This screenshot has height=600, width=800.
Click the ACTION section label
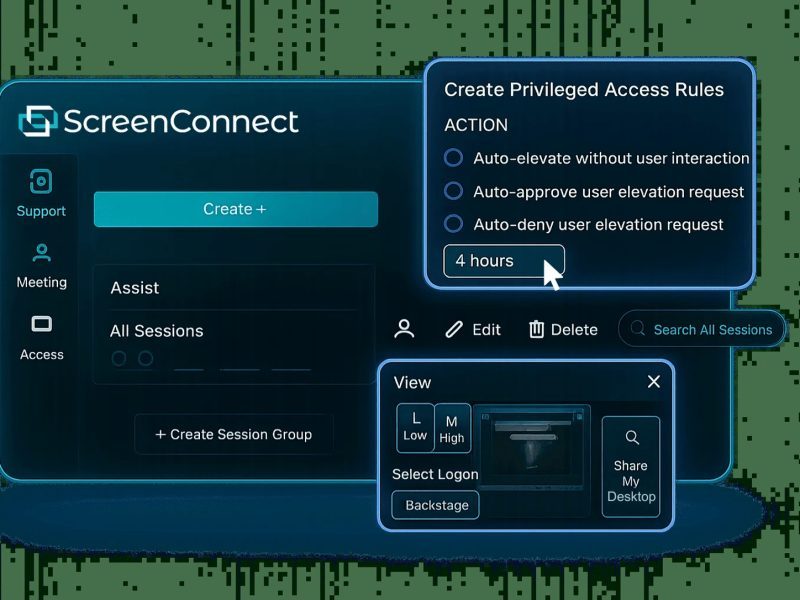coord(476,125)
